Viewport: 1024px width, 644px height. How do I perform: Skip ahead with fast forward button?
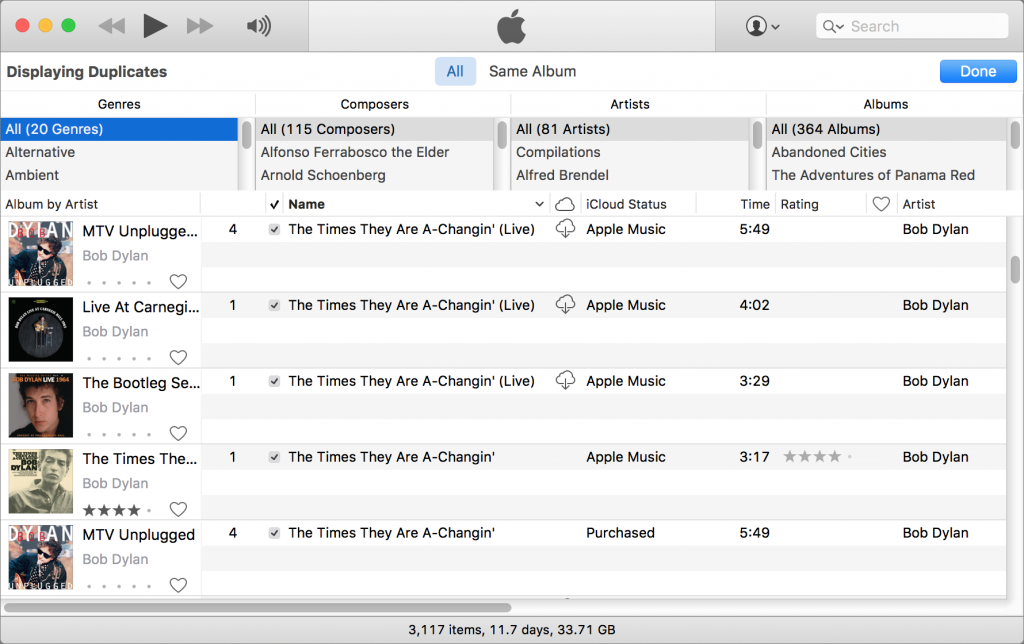coord(200,26)
